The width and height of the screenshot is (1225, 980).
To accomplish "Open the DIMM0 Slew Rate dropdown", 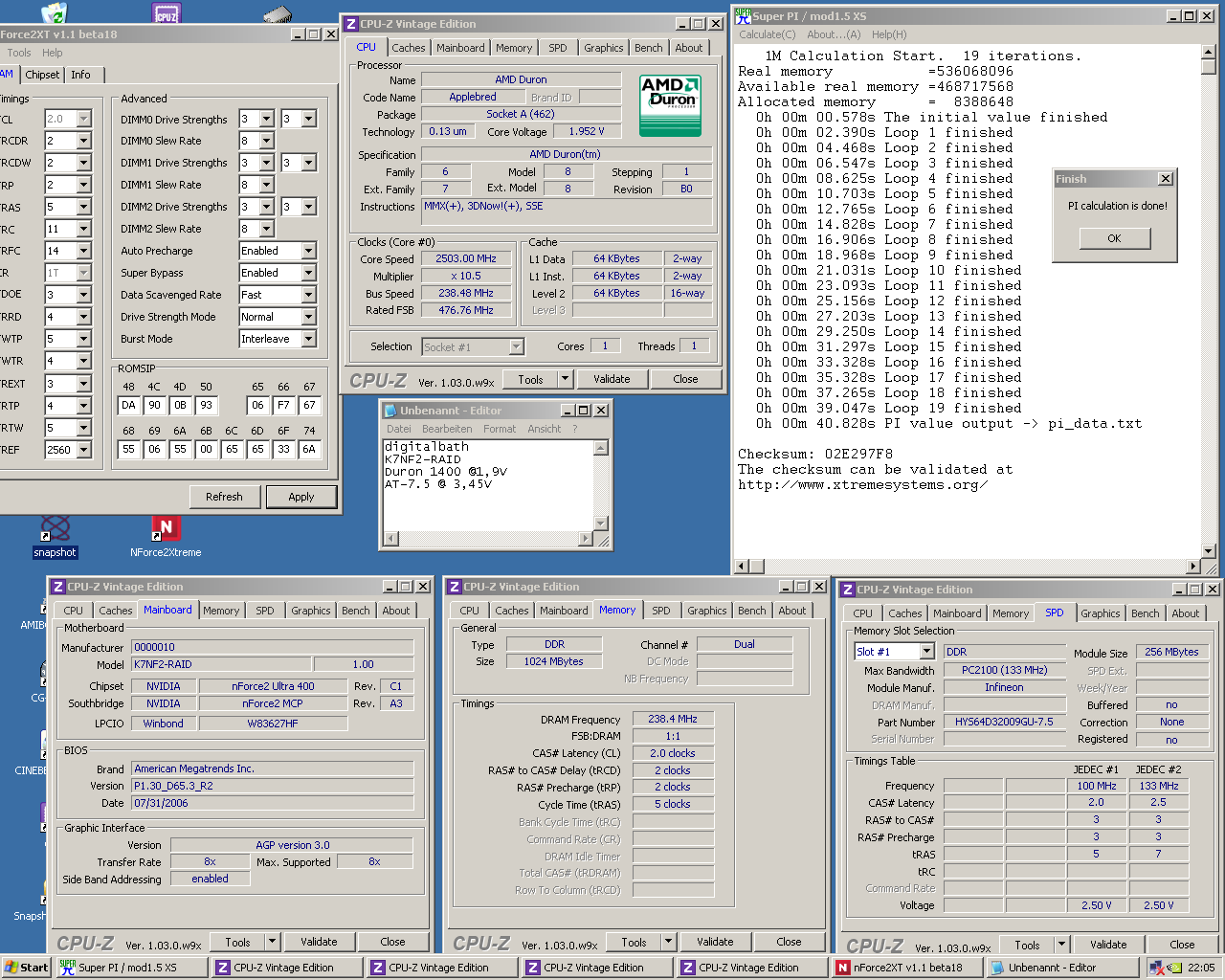I will tap(266, 141).
